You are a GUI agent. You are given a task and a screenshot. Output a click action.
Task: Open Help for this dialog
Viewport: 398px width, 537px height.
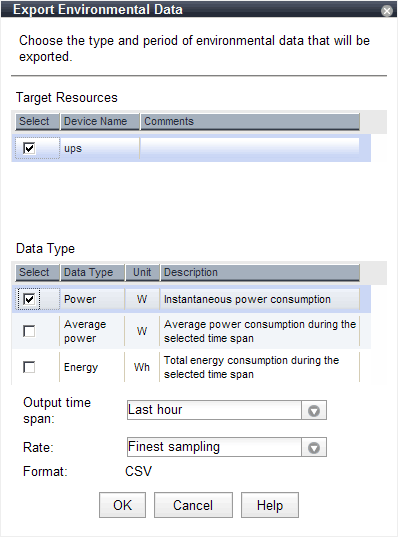click(270, 505)
